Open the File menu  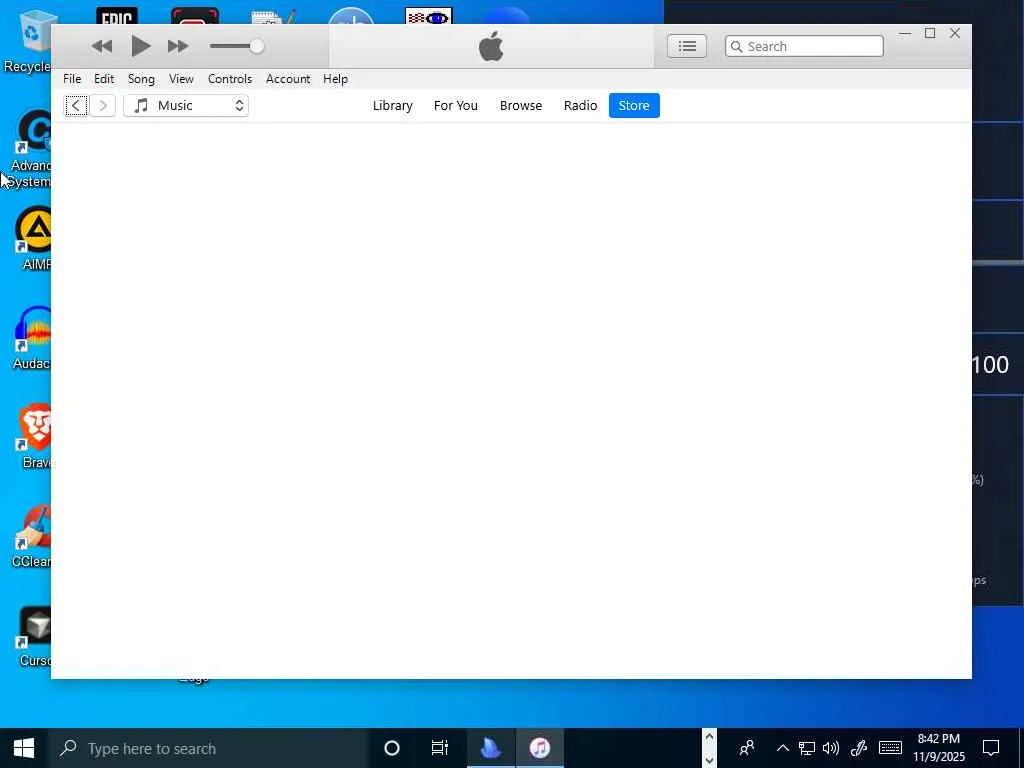72,79
